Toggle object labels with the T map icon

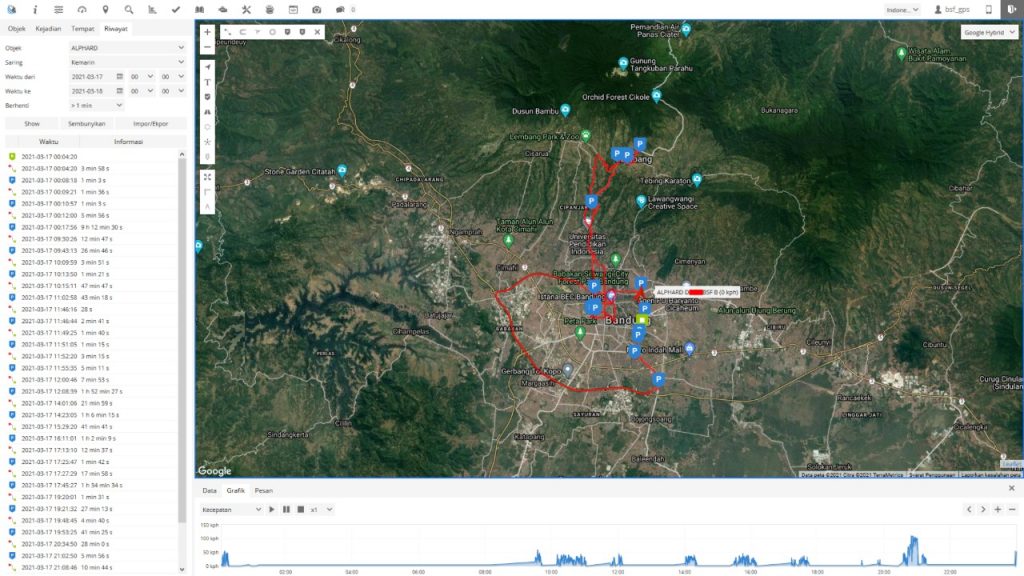[207, 82]
